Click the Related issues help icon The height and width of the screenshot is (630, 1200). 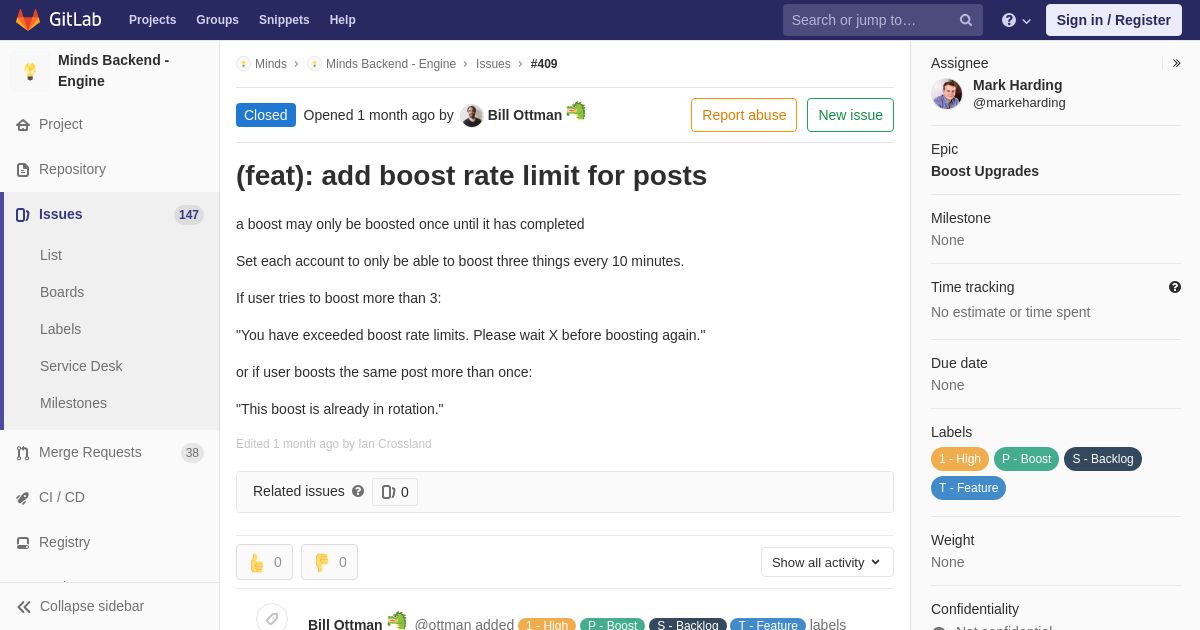tap(358, 491)
